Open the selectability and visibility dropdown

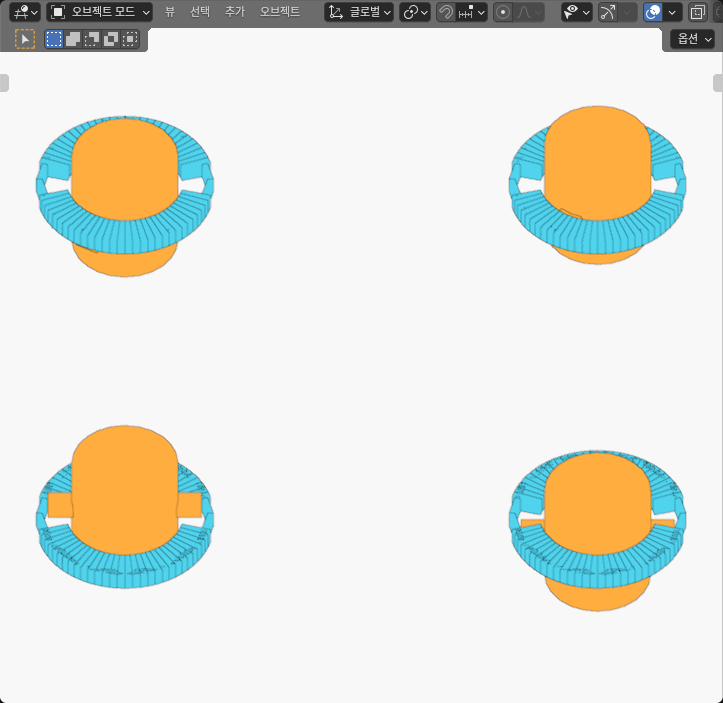[x=577, y=12]
